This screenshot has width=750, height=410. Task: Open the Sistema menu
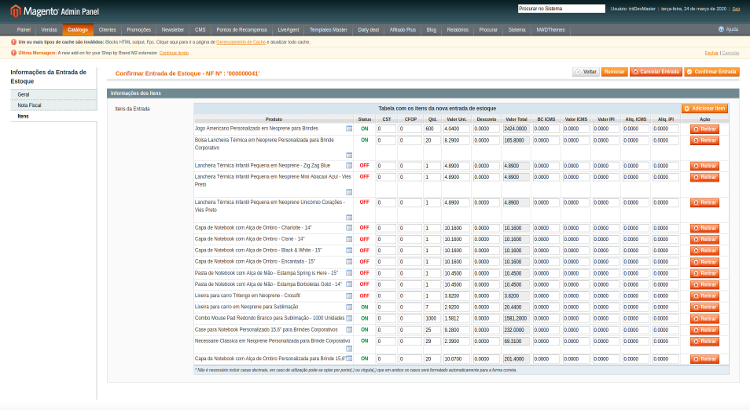[x=517, y=30]
